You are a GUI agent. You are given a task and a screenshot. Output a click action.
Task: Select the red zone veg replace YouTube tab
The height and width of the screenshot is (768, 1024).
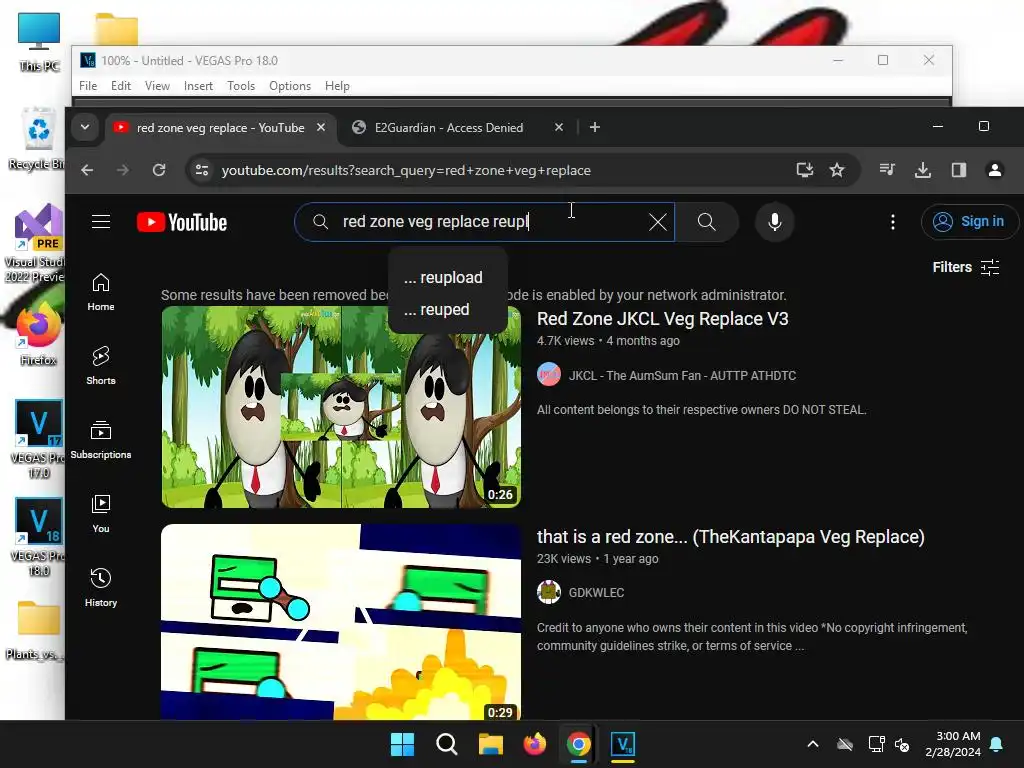click(220, 127)
